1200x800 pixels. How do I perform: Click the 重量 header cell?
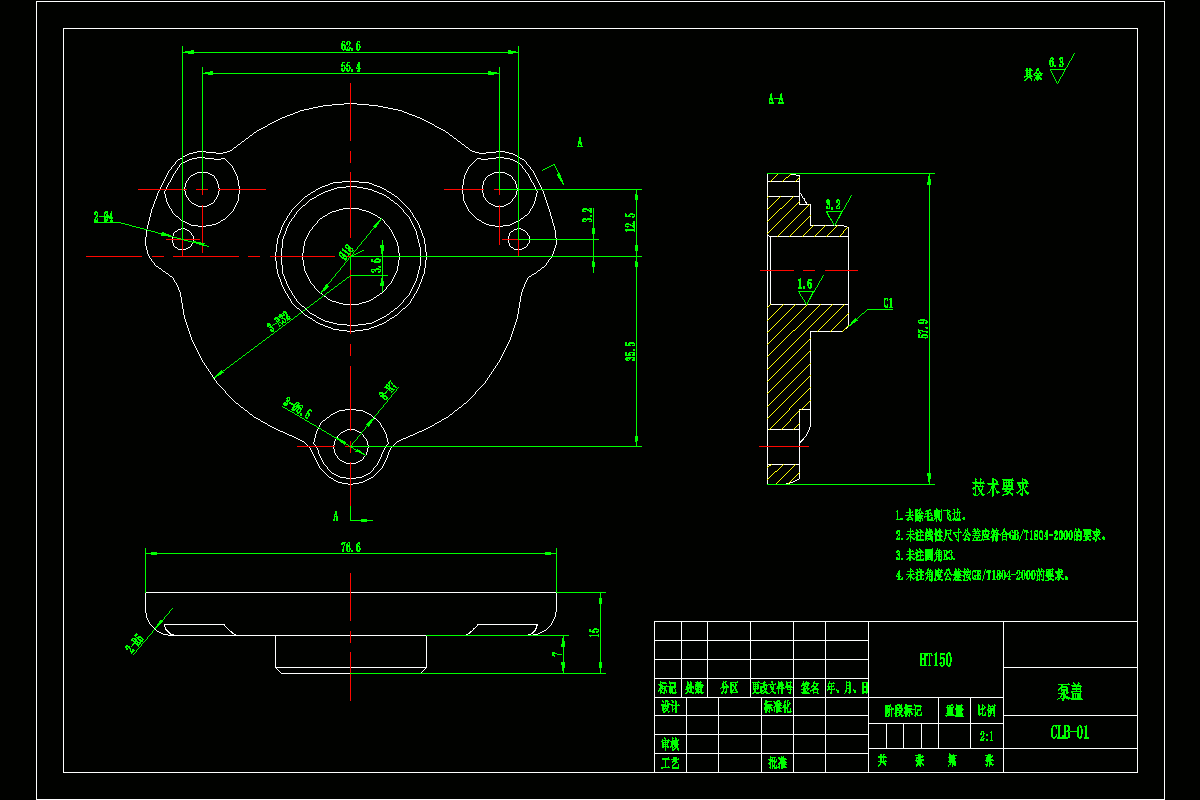954,711
